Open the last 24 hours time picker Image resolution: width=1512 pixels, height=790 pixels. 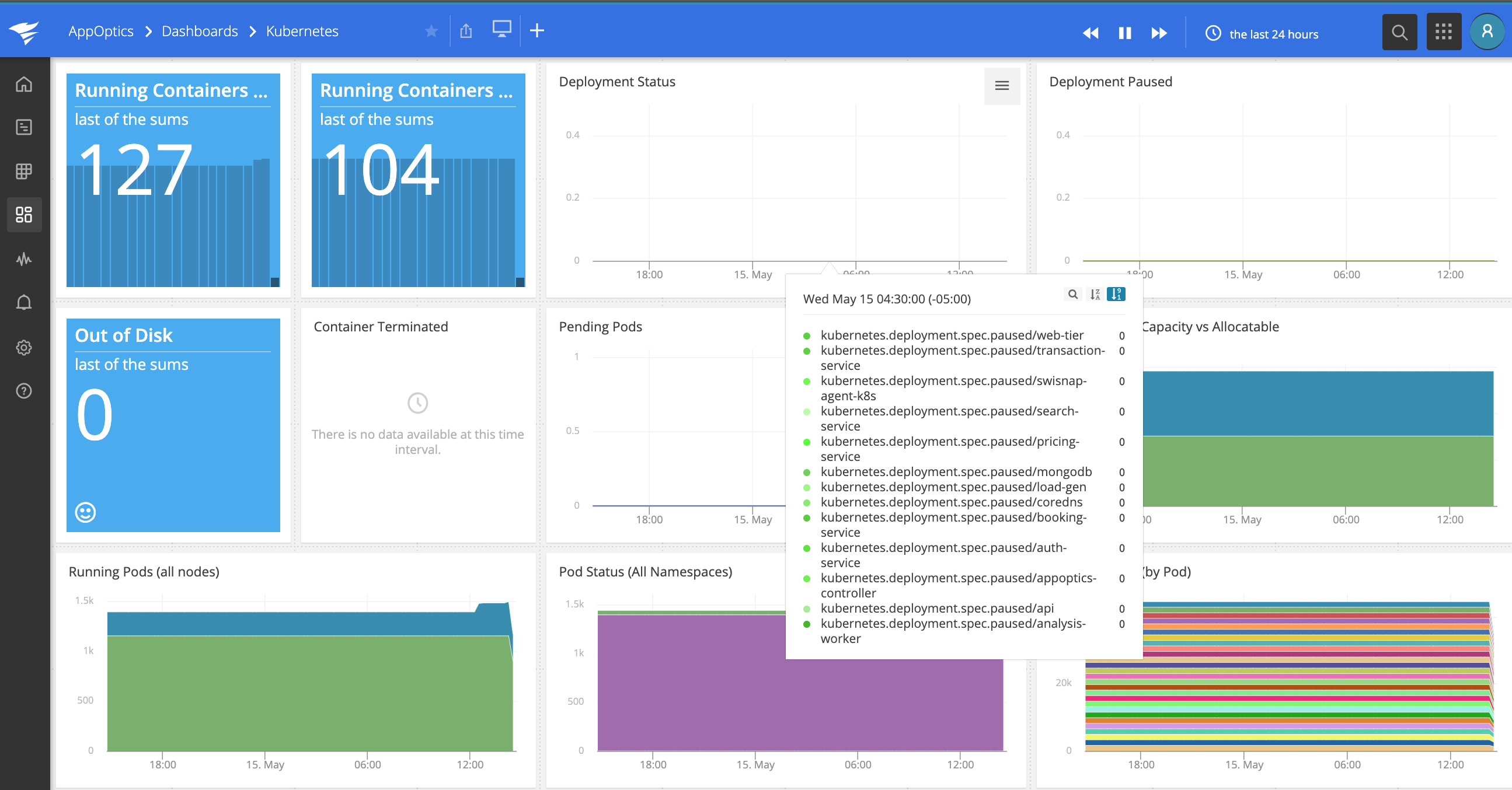pyautogui.click(x=1262, y=33)
